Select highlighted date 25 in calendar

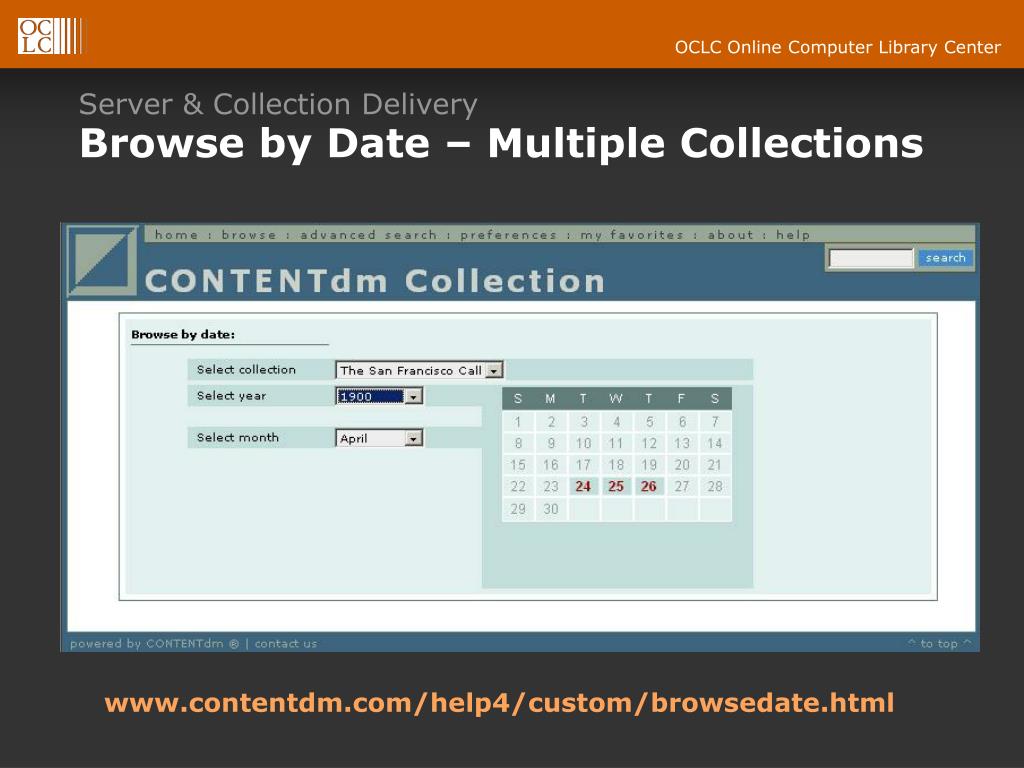616,487
